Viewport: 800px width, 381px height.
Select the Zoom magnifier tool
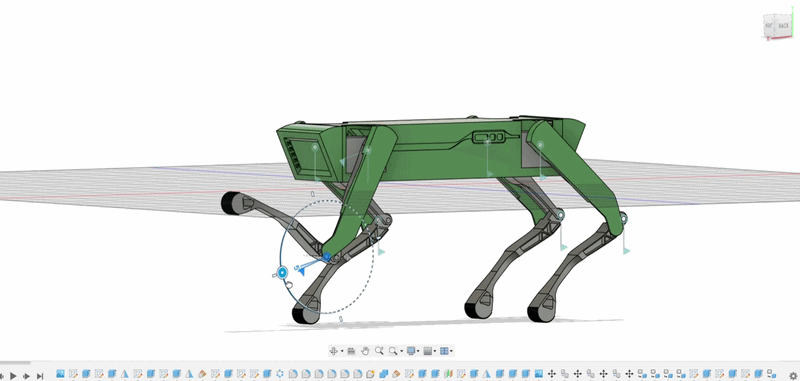[x=379, y=350]
